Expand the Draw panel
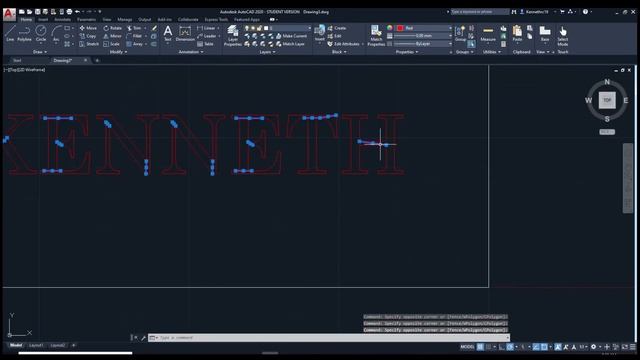This screenshot has height=360, width=640. coord(40,52)
